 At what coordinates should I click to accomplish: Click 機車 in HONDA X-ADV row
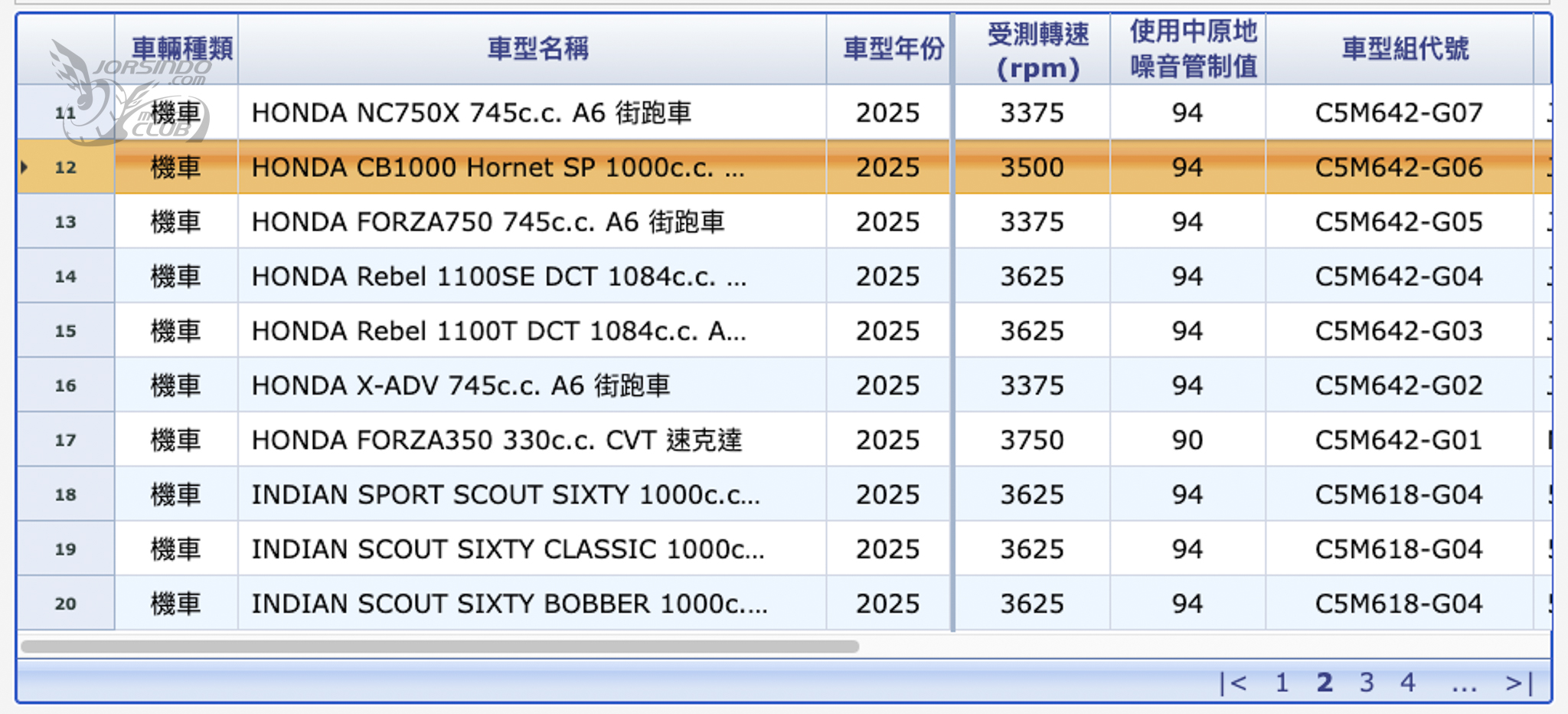click(176, 385)
